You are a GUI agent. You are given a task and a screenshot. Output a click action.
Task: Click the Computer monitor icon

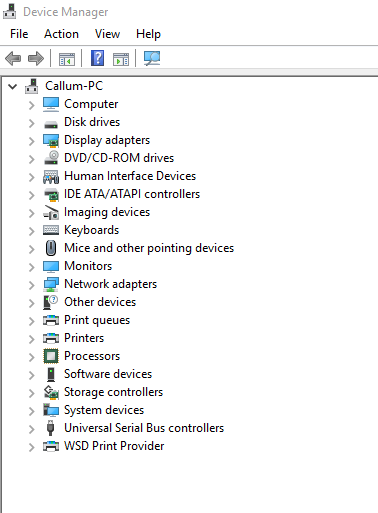point(51,104)
